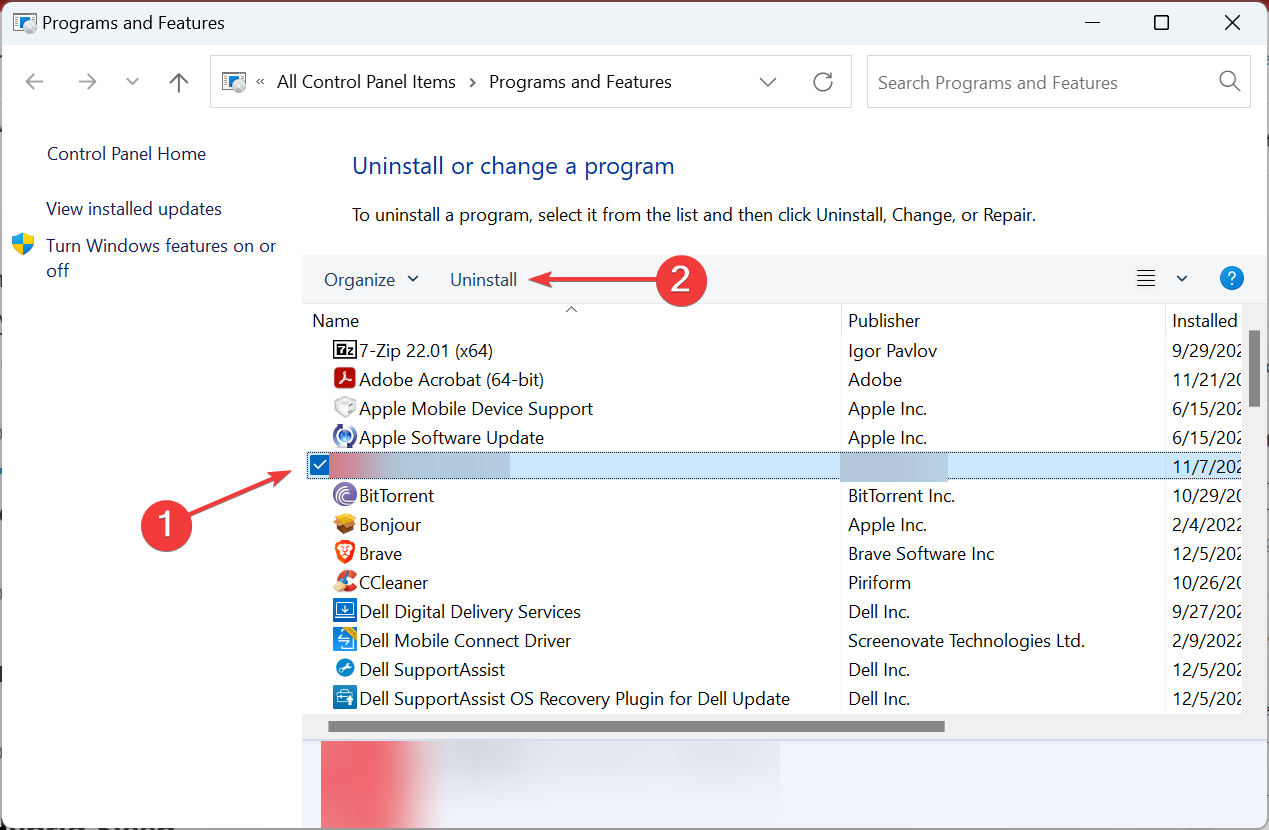The width and height of the screenshot is (1269, 830).
Task: Click Uninstall in the toolbar
Action: 483,280
